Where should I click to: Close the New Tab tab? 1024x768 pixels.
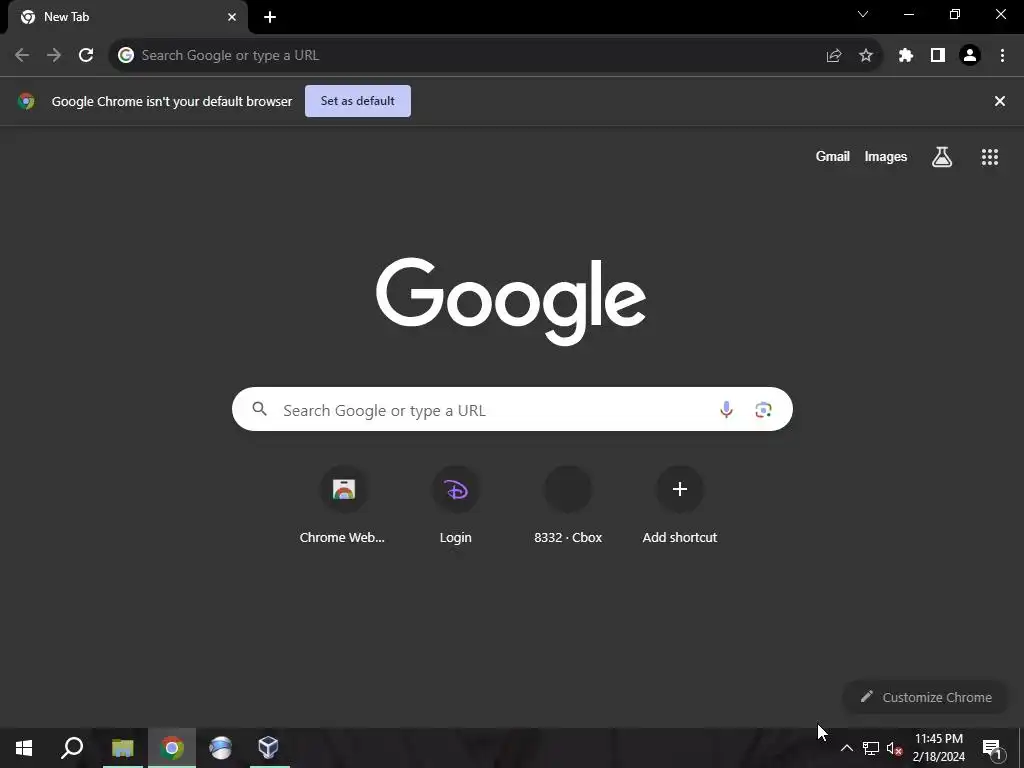tap(232, 17)
